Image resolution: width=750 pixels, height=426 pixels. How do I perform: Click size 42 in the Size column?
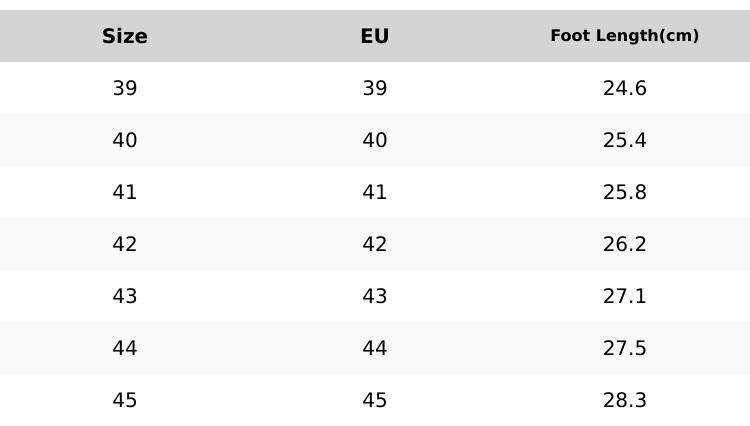(x=125, y=244)
